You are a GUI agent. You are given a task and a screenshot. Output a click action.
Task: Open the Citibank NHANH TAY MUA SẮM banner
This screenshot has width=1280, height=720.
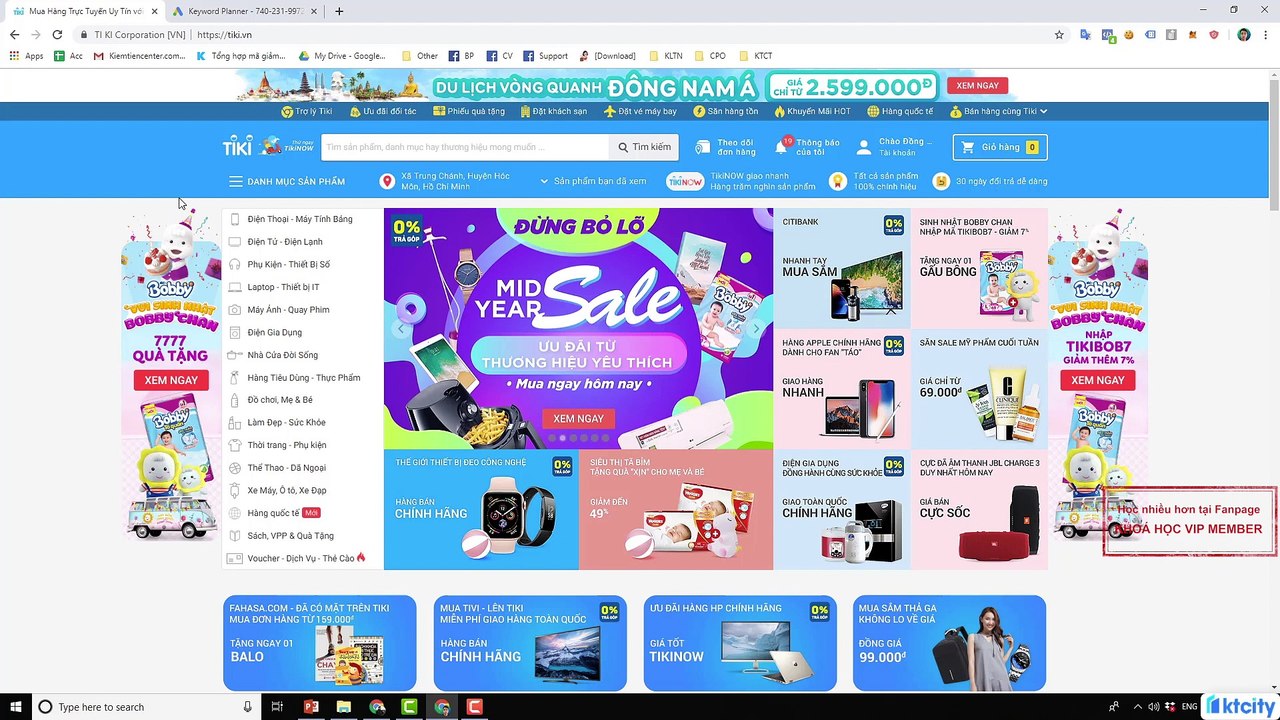click(x=842, y=268)
